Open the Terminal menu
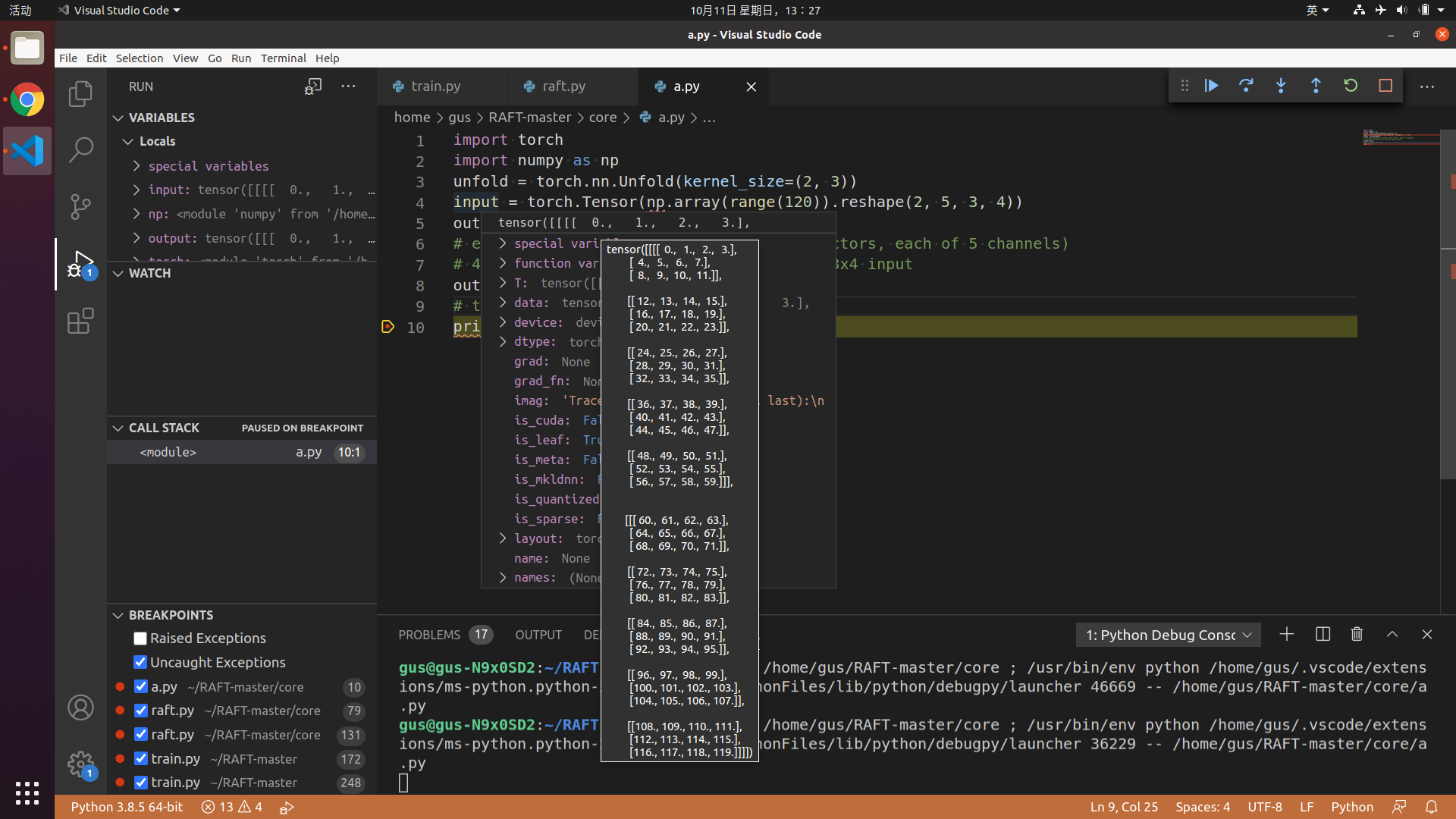 (x=283, y=58)
